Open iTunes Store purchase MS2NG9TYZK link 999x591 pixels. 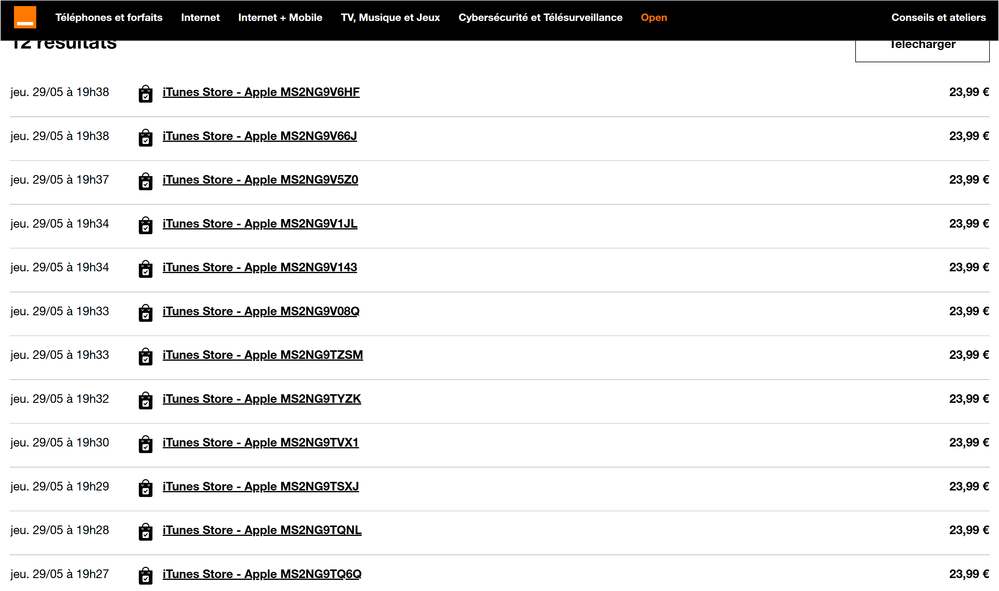pos(262,399)
